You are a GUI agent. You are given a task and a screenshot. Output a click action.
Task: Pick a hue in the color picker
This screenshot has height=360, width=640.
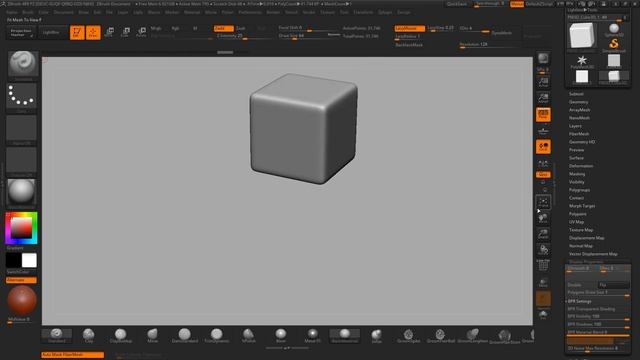21,228
